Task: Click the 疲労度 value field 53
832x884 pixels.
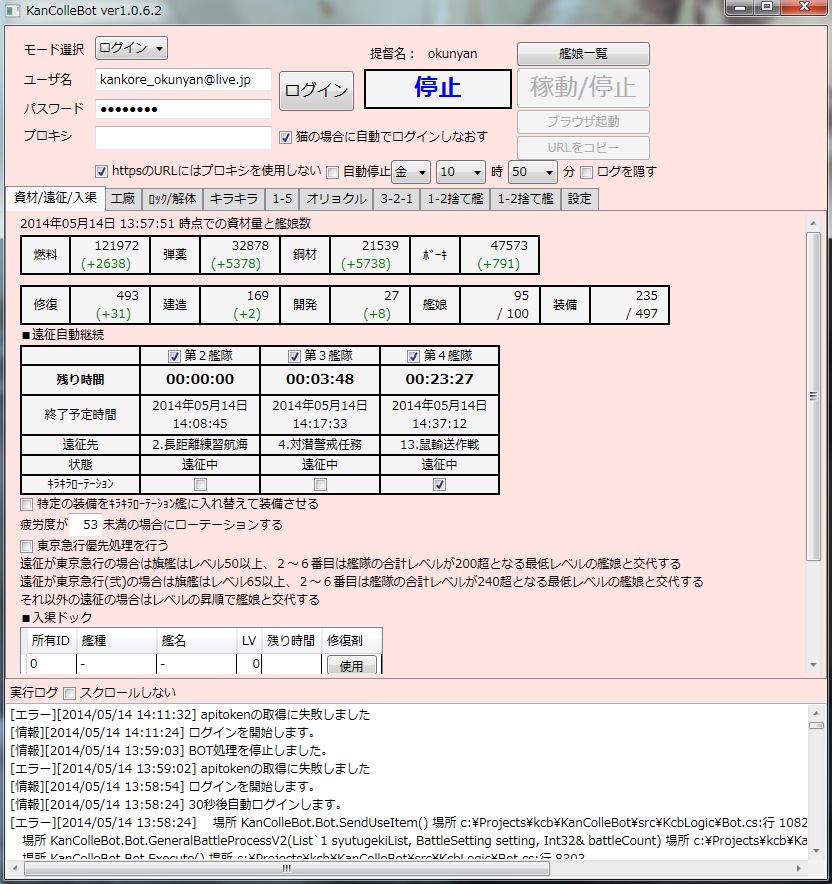Action: pyautogui.click(x=86, y=525)
